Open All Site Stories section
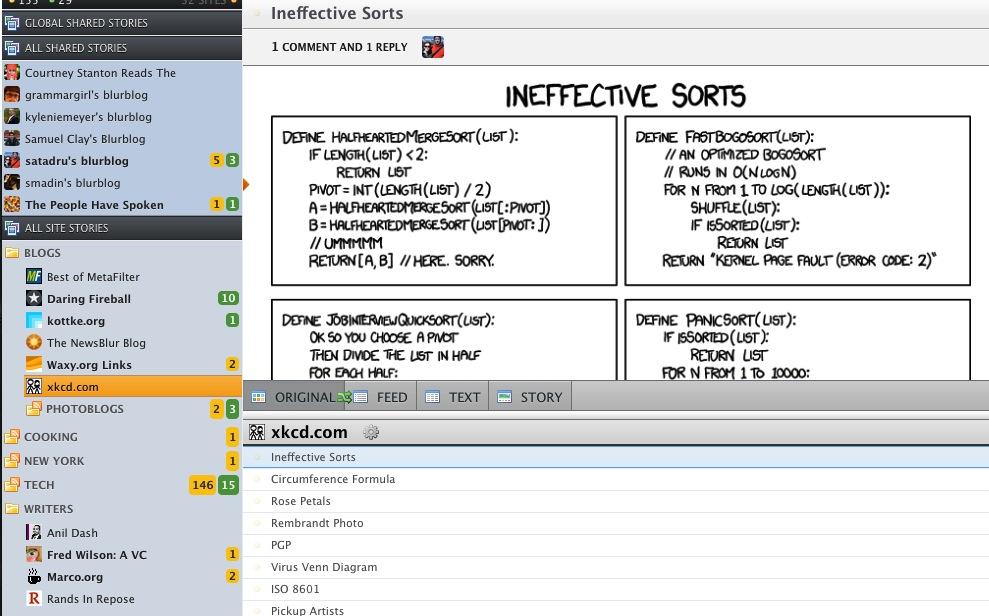The image size is (989, 616). point(122,228)
